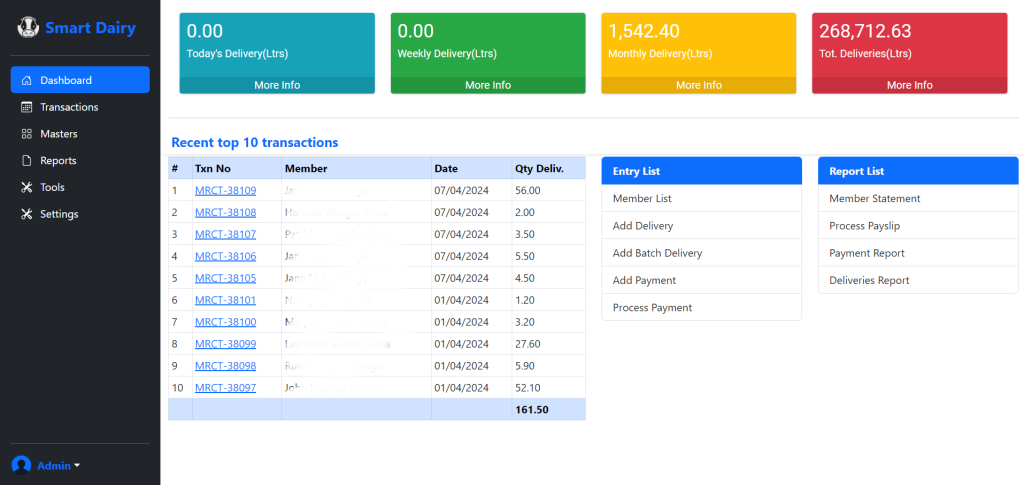1024x485 pixels.
Task: Open transaction link MRCT-38101
Action: pyautogui.click(x=225, y=300)
